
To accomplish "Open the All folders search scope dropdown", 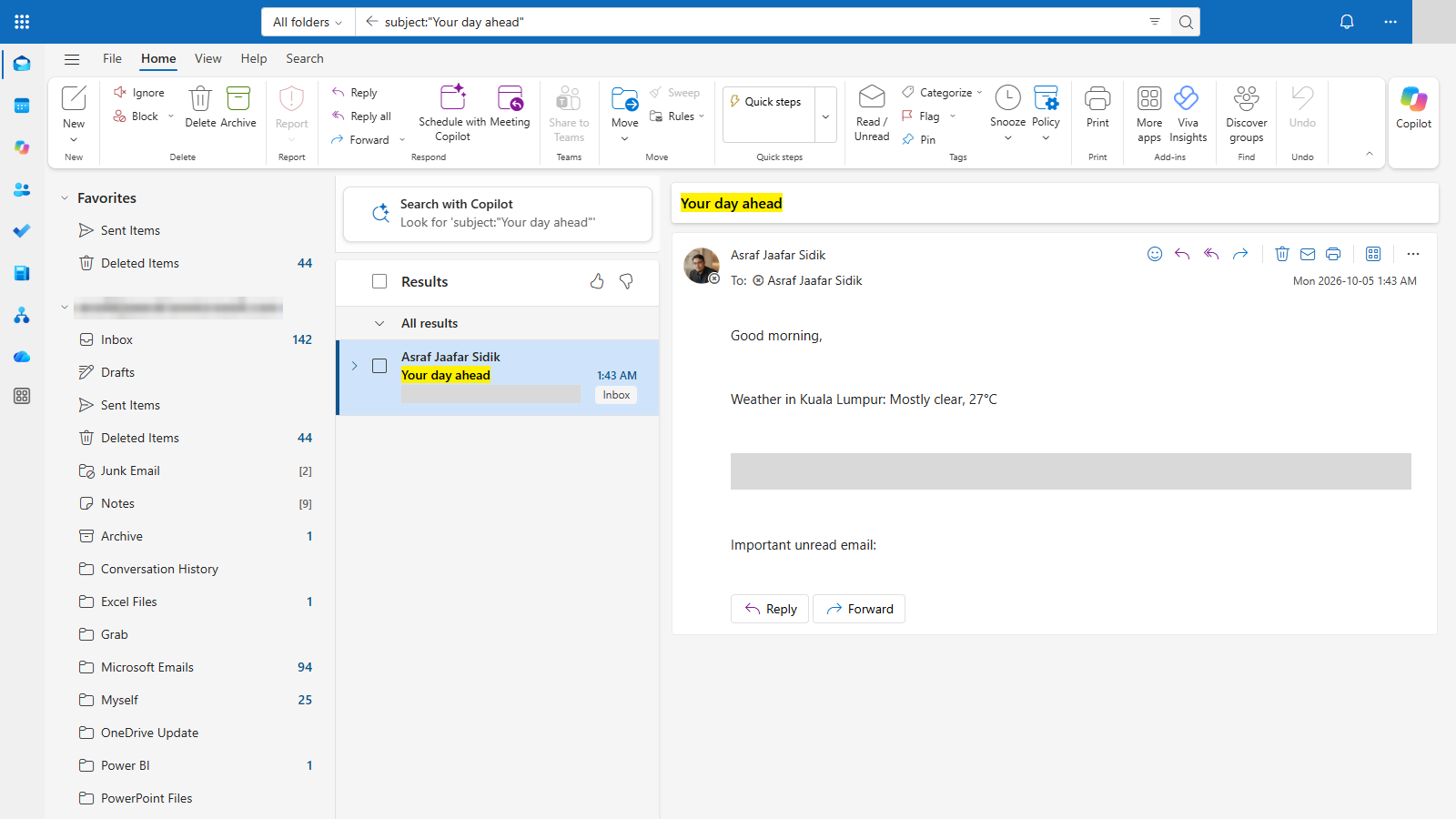I will click(x=308, y=22).
